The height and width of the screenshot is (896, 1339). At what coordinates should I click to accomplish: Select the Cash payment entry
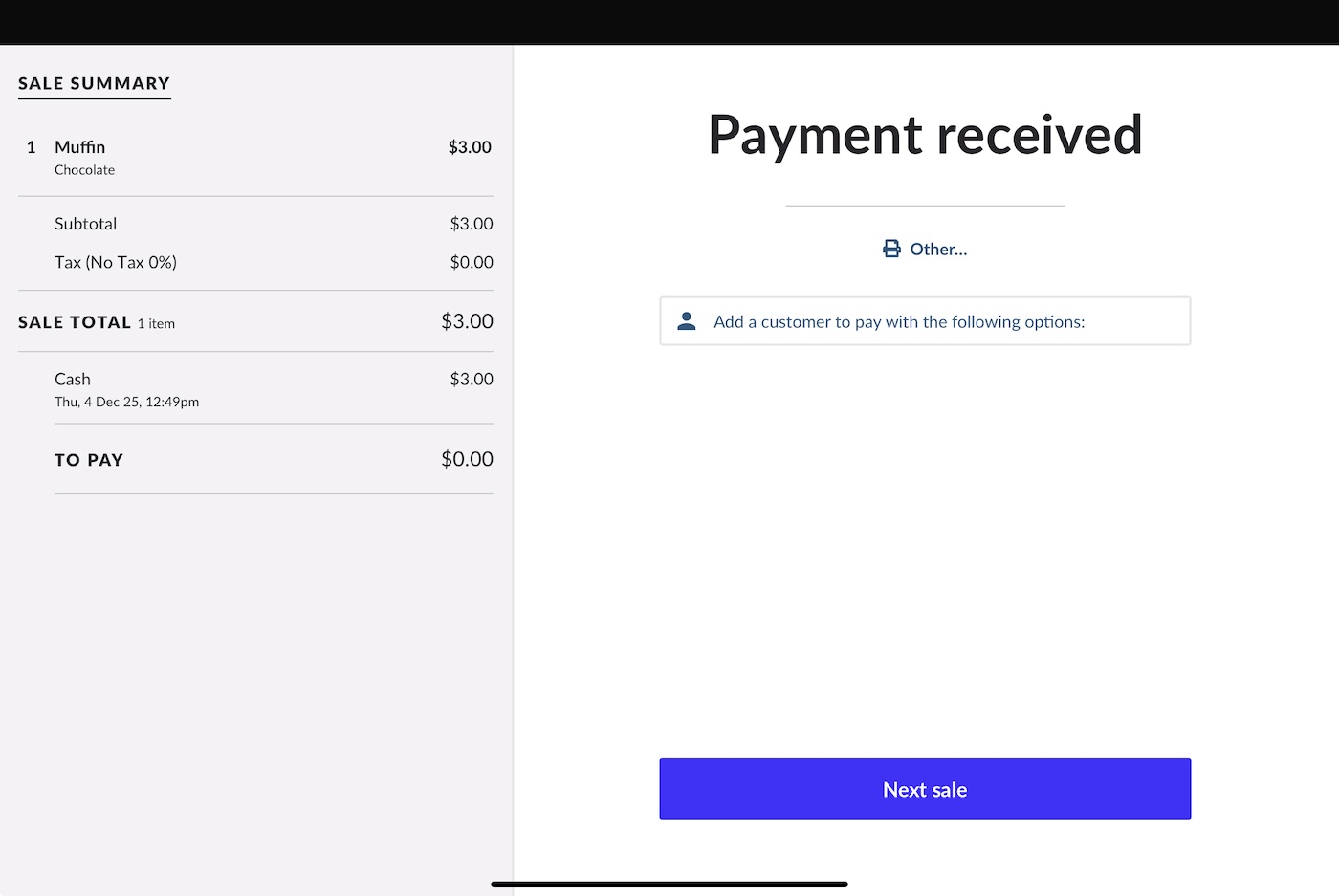coord(73,380)
